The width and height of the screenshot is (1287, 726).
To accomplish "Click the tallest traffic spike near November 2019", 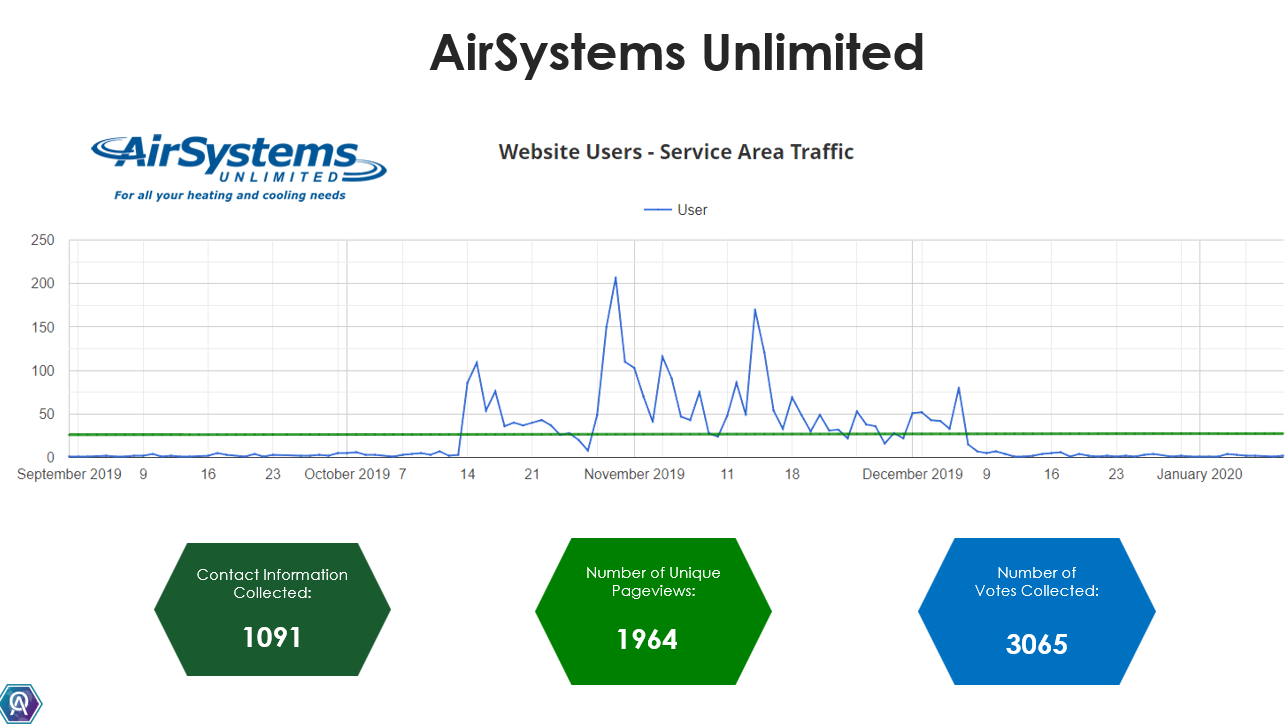I will click(x=614, y=278).
